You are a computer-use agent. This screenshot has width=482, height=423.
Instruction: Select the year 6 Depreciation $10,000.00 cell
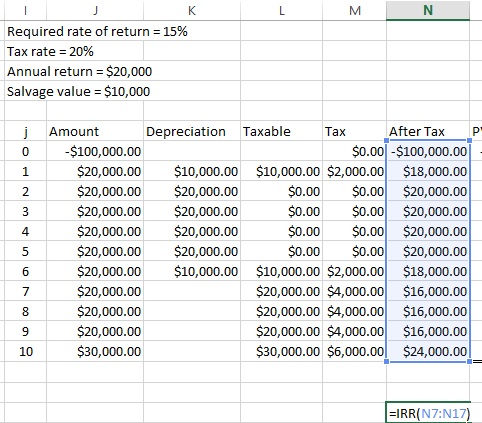pos(192,271)
